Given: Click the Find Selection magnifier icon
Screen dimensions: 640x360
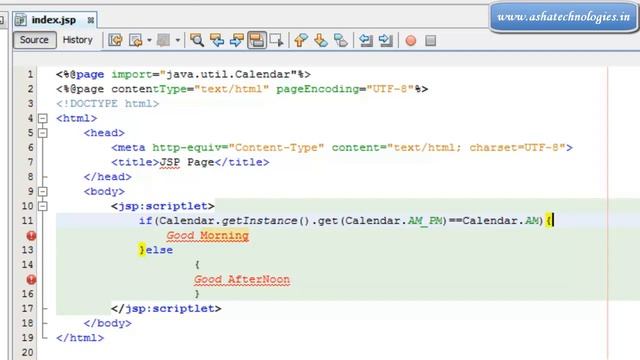Looking at the screenshot, I should pos(197,40).
